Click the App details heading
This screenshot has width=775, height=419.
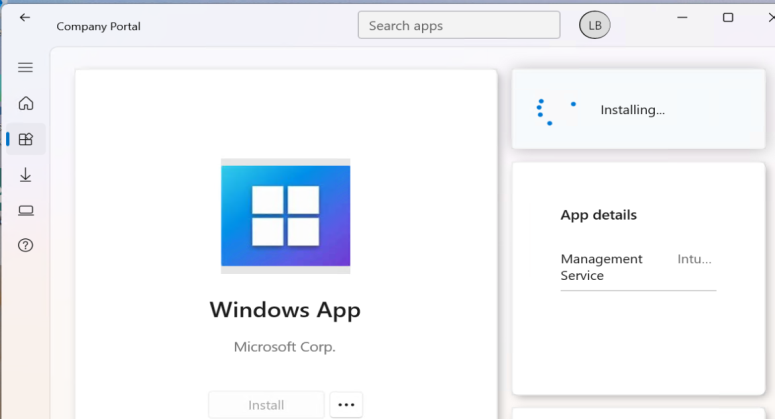pyautogui.click(x=599, y=215)
